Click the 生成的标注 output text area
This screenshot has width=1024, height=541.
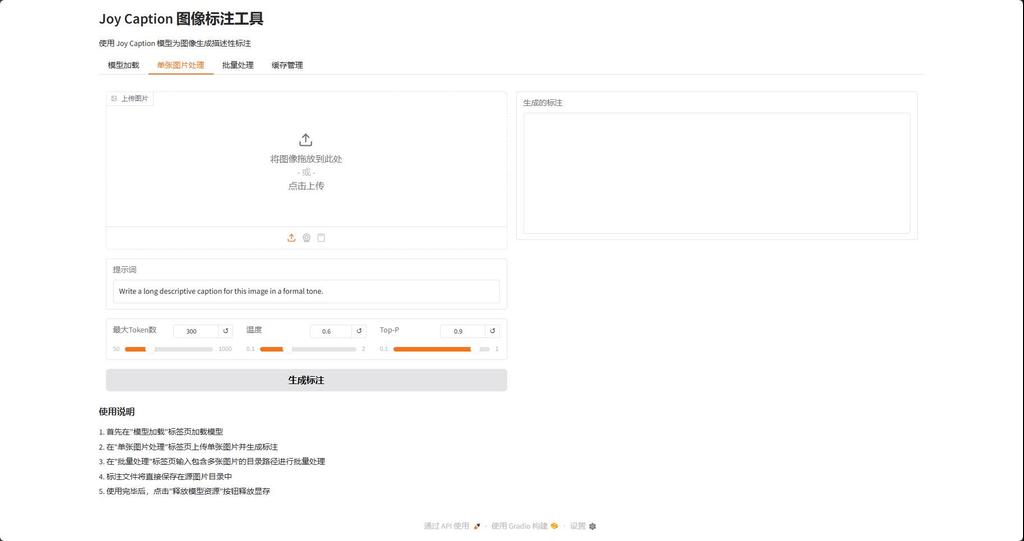click(716, 173)
